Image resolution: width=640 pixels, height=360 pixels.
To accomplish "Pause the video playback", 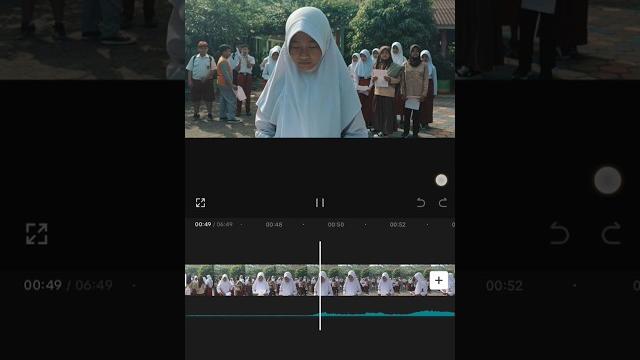I will click(x=320, y=202).
